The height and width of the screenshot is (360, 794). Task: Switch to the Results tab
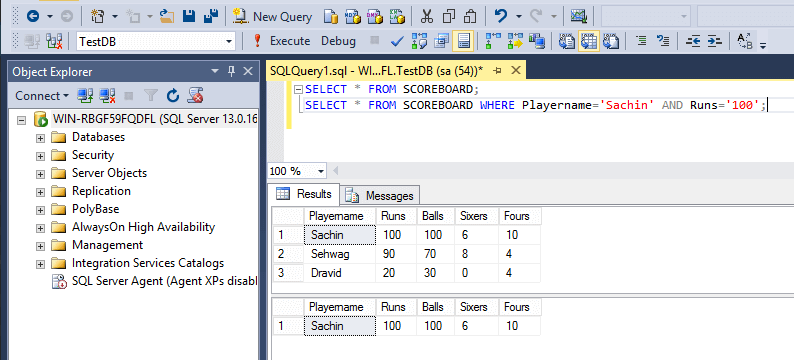pyautogui.click(x=304, y=194)
